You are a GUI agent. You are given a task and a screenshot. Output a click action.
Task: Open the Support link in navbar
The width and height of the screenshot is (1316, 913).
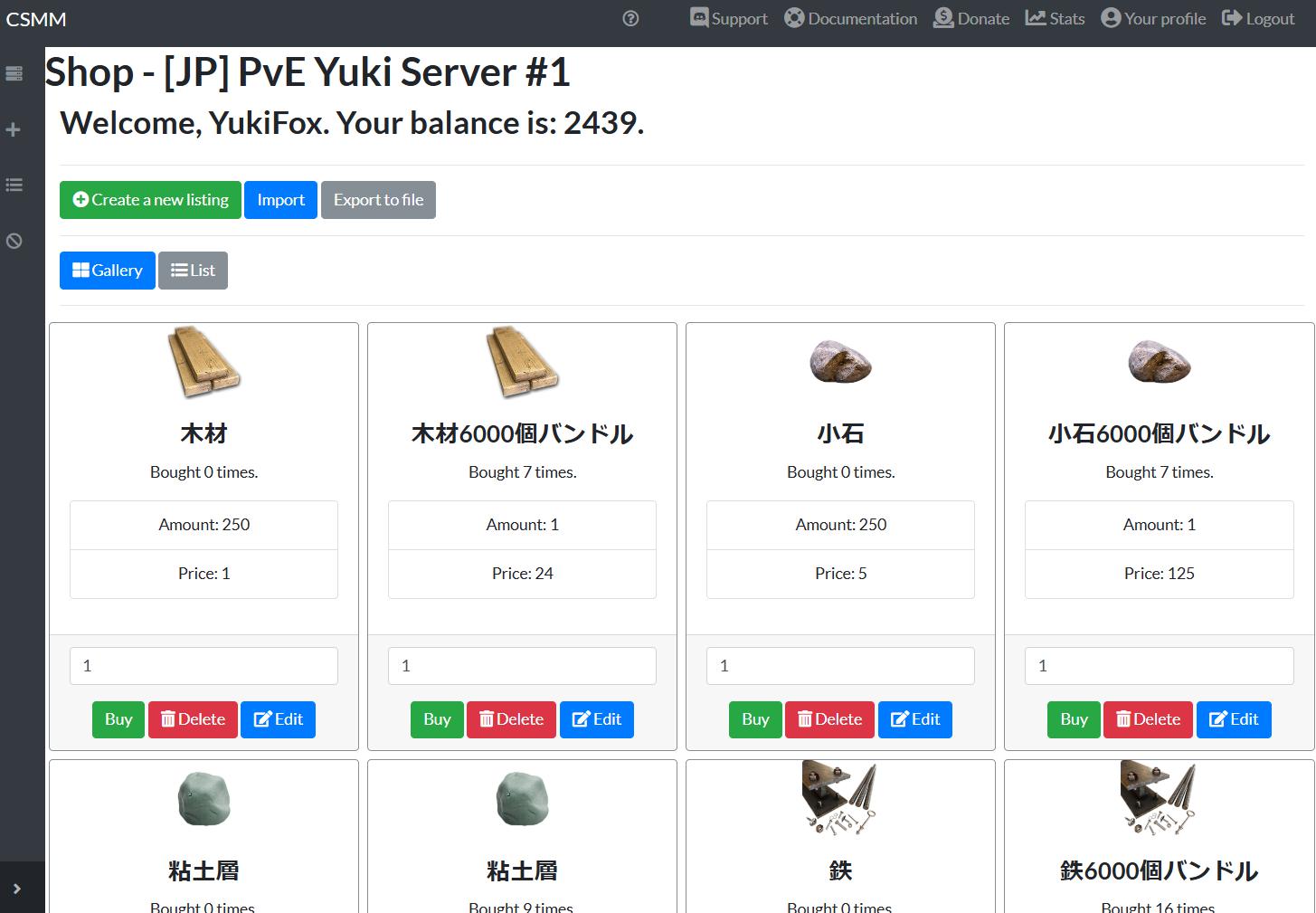click(x=728, y=19)
